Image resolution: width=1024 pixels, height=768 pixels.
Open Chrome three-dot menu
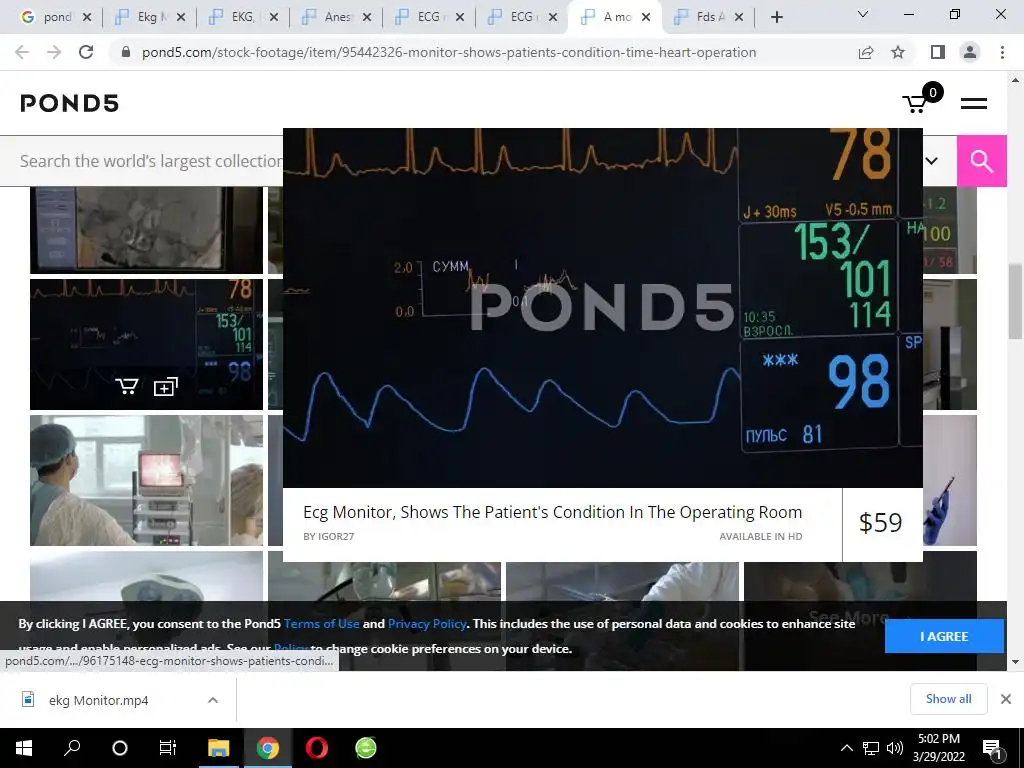(x=1002, y=52)
